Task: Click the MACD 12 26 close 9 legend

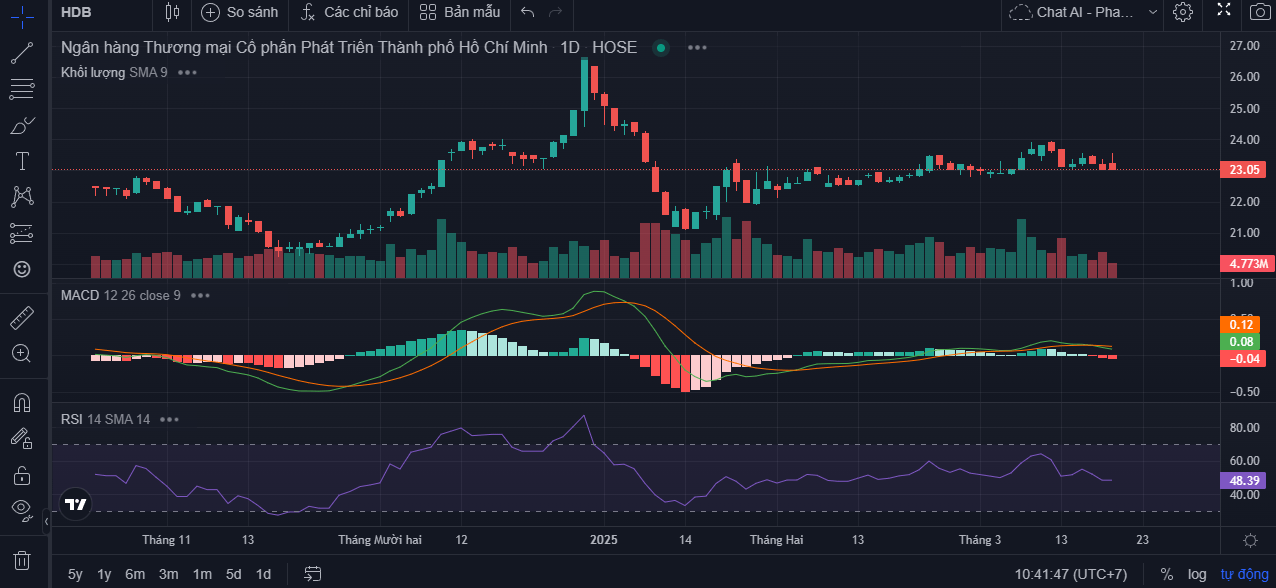Action: coord(120,295)
